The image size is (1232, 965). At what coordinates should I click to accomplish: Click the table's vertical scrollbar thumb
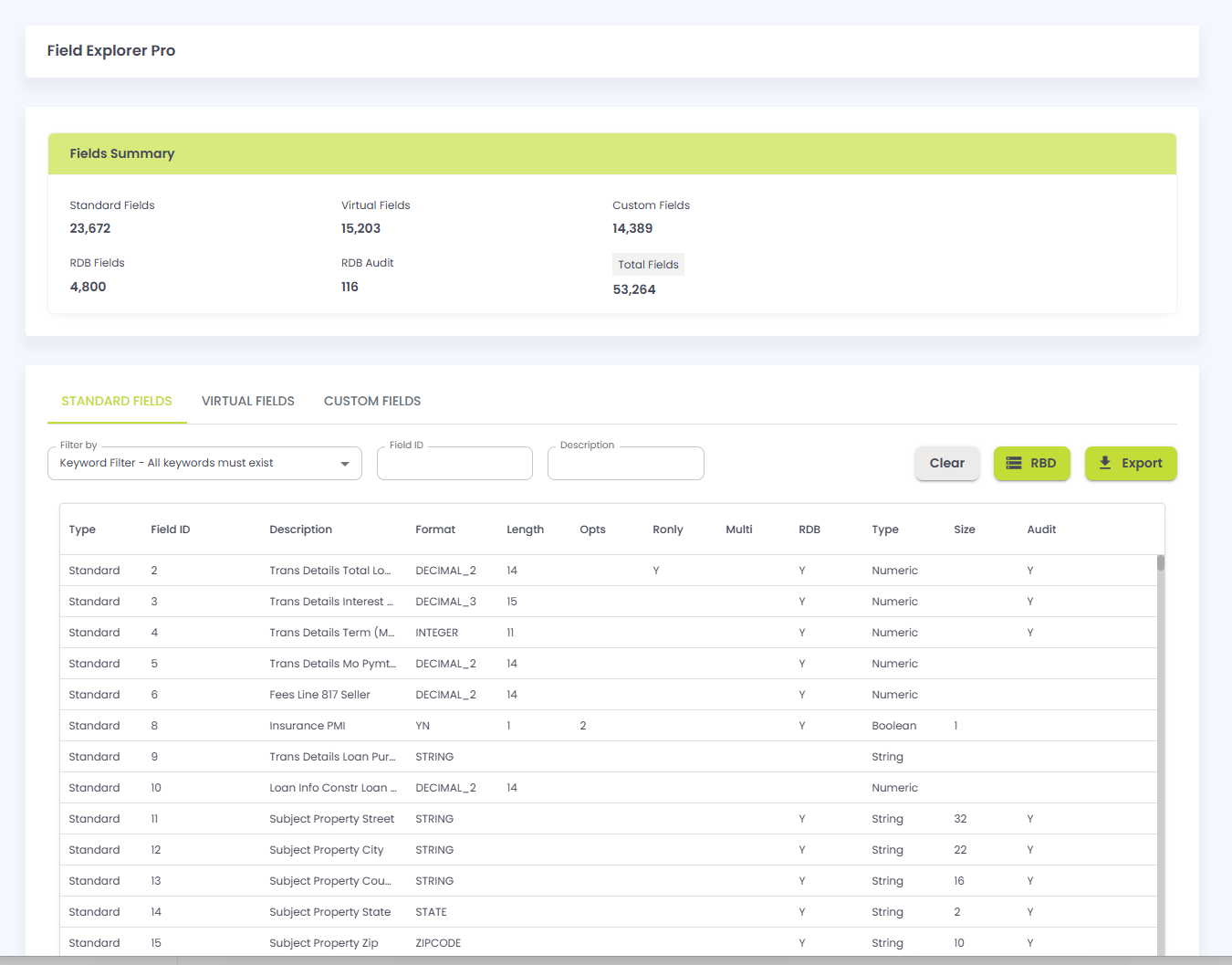pos(1161,562)
